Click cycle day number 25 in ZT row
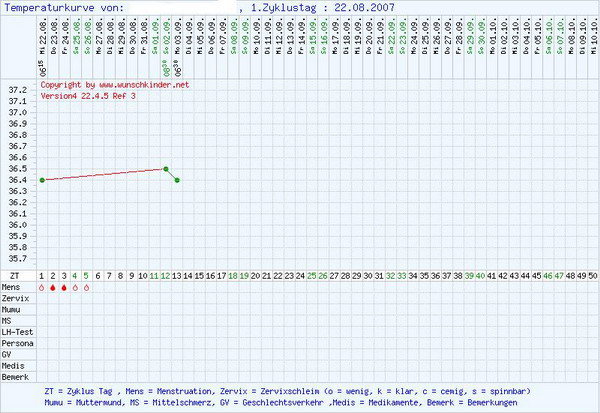600x413 pixels. pyautogui.click(x=312, y=275)
